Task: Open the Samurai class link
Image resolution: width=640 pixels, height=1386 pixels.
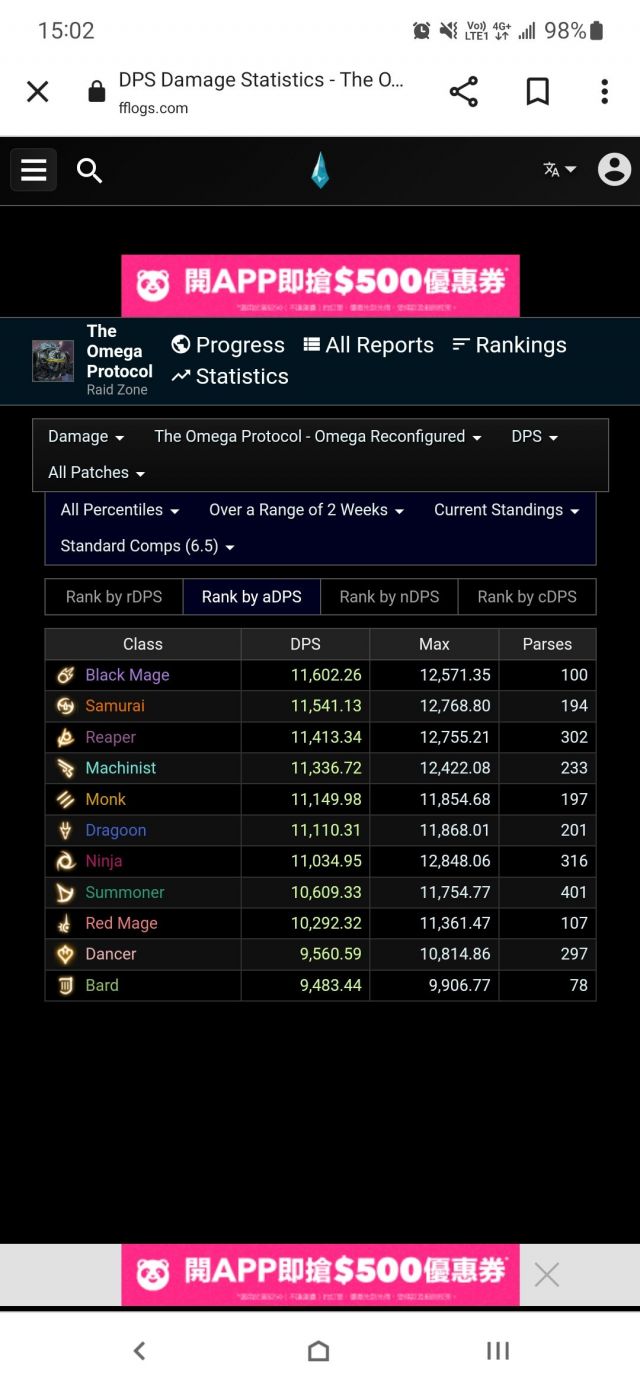Action: pyautogui.click(x=114, y=706)
